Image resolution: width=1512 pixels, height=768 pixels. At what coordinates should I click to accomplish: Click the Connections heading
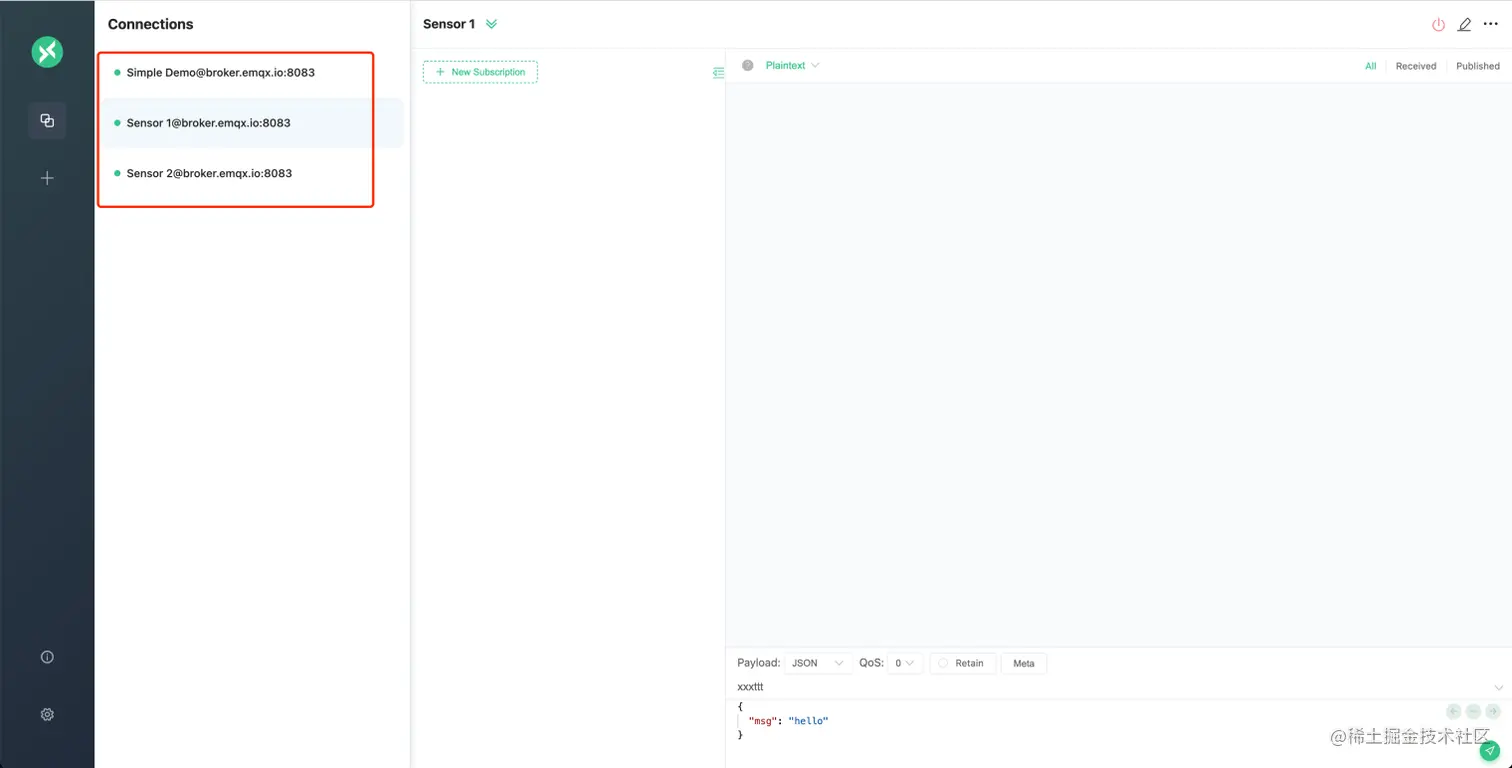tap(151, 24)
